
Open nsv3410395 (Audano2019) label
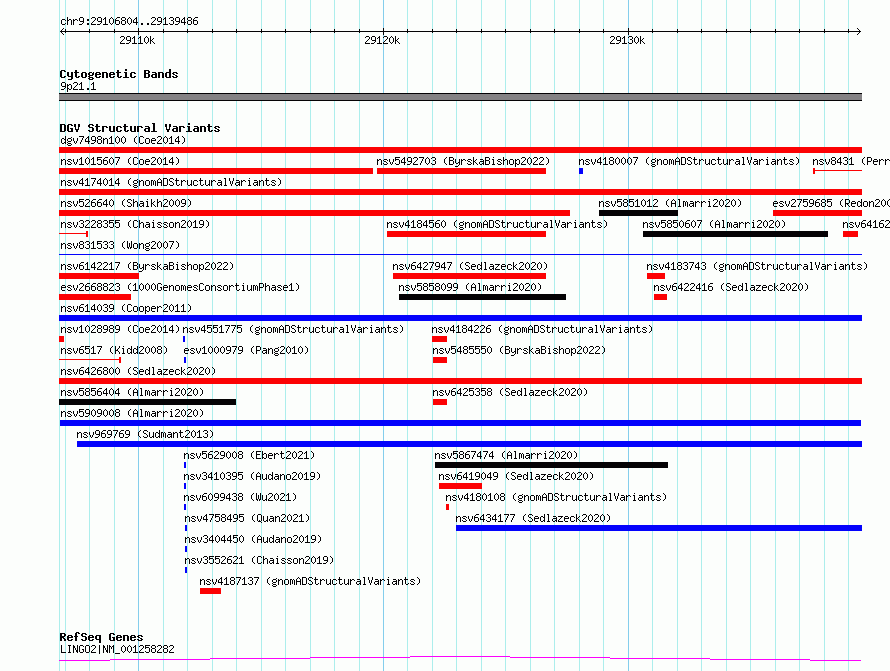pyautogui.click(x=252, y=476)
